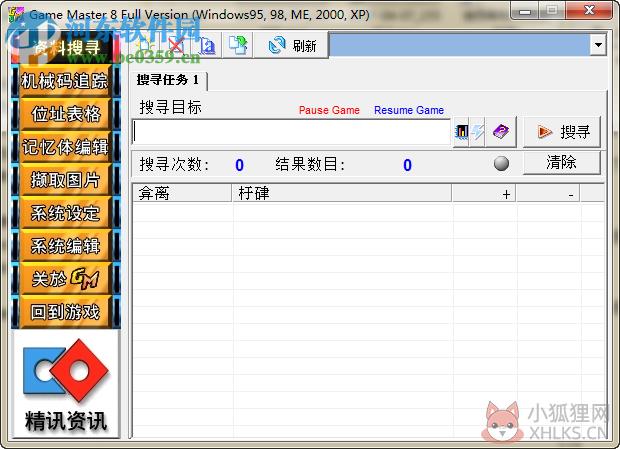Close the Game Master window
Screen dimensions: 620x449
pos(589,10)
